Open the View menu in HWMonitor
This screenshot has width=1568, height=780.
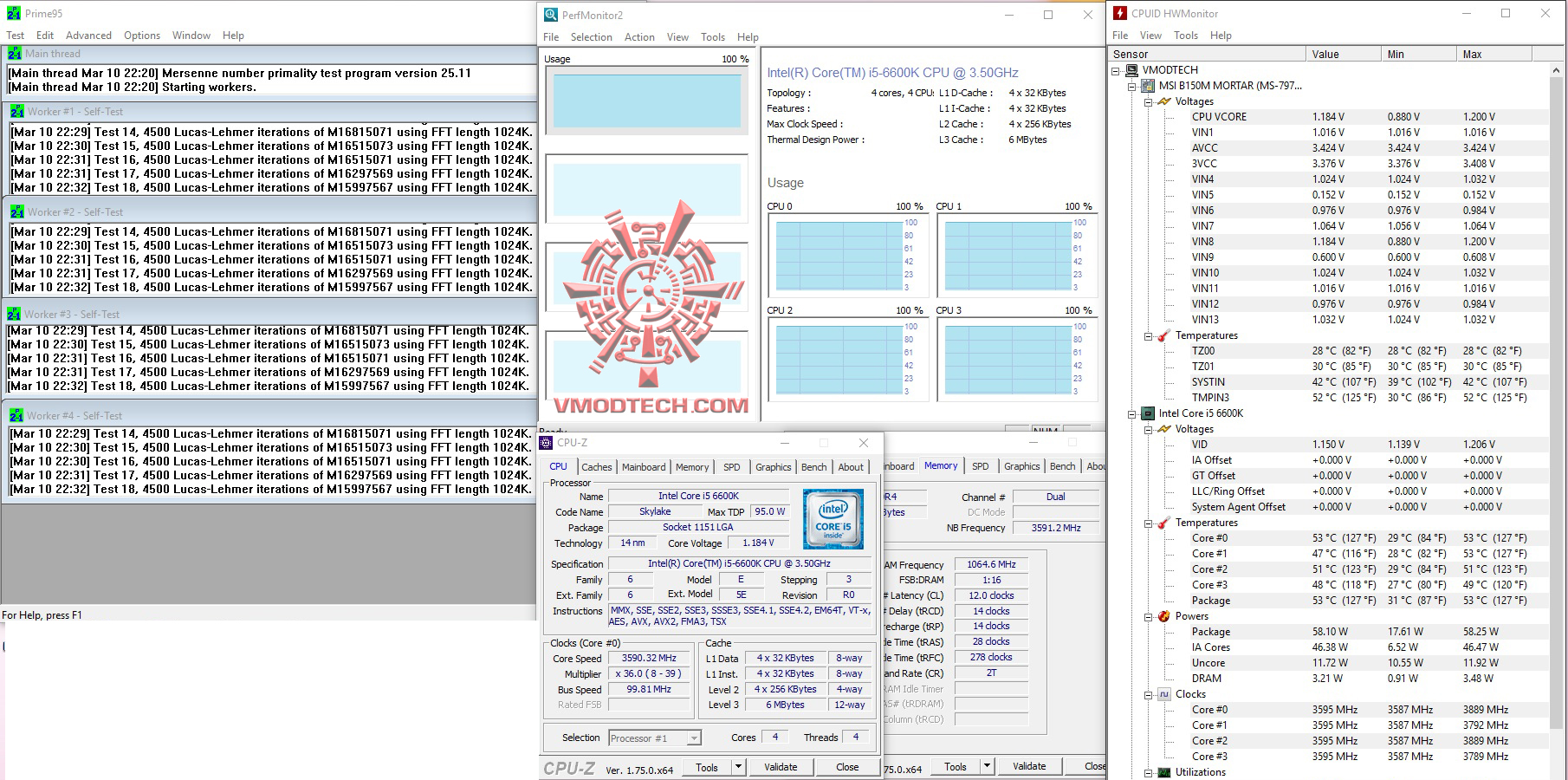[1150, 36]
